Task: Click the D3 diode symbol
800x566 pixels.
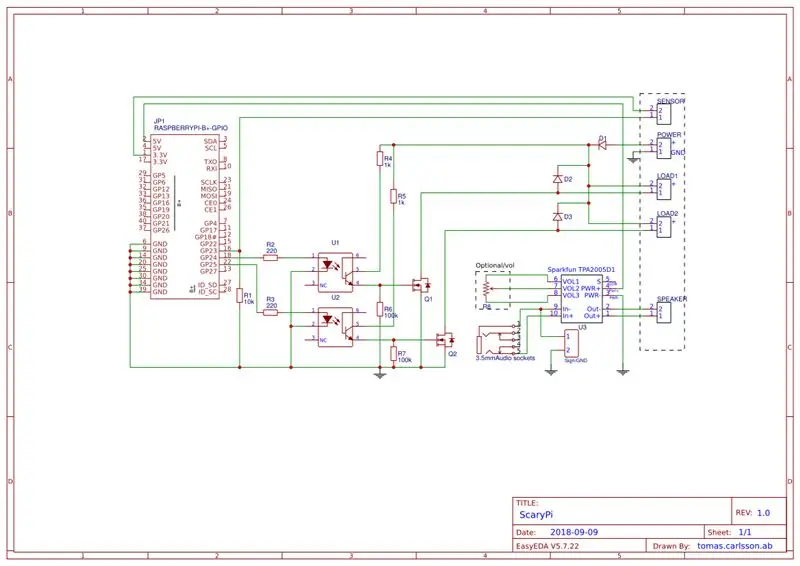Action: (558, 216)
